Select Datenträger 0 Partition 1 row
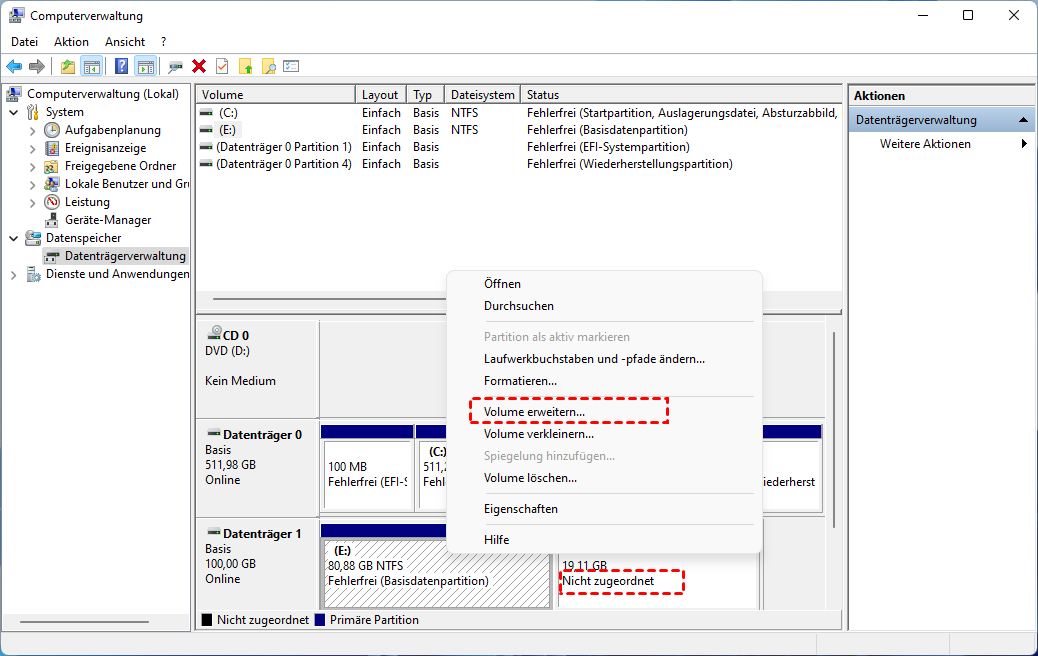The width and height of the screenshot is (1038, 656). coord(518,147)
